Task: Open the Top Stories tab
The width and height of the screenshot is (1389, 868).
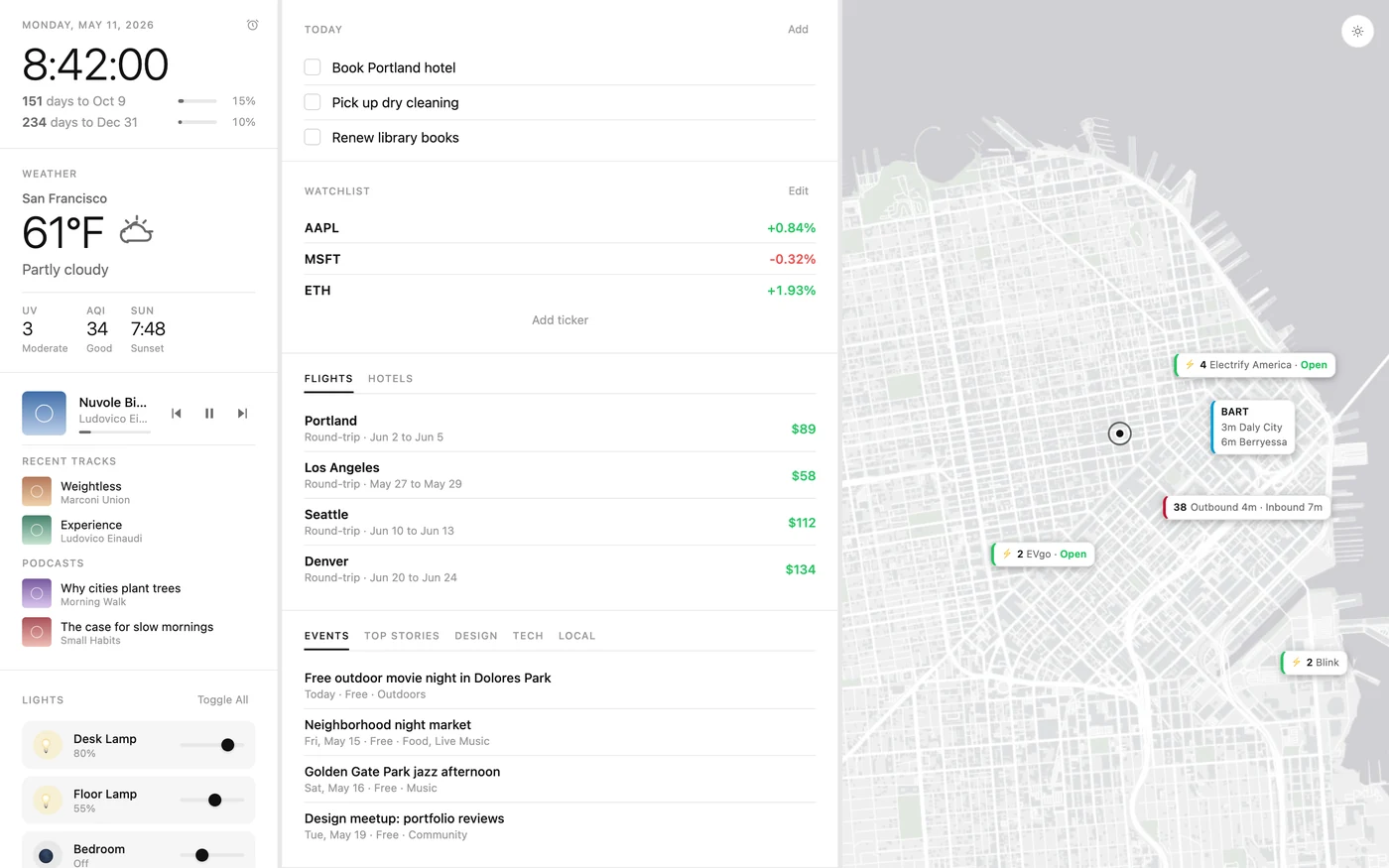Action: (x=402, y=636)
